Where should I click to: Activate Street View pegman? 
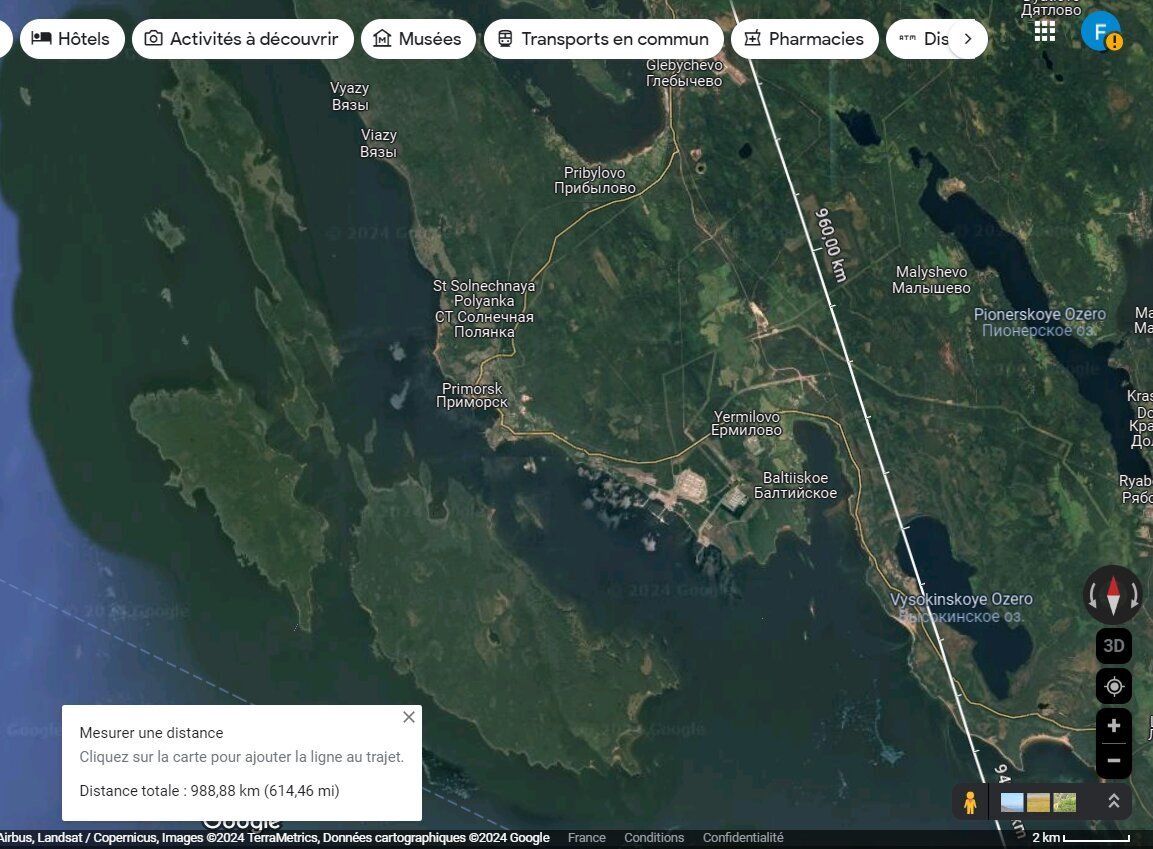970,802
